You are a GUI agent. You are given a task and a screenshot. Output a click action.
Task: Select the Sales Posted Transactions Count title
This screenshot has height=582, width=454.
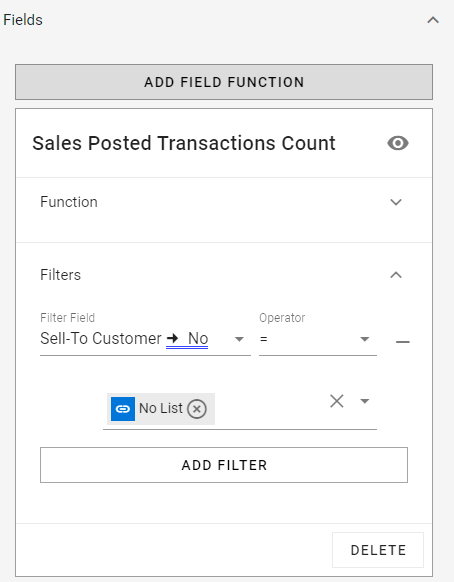coord(184,143)
